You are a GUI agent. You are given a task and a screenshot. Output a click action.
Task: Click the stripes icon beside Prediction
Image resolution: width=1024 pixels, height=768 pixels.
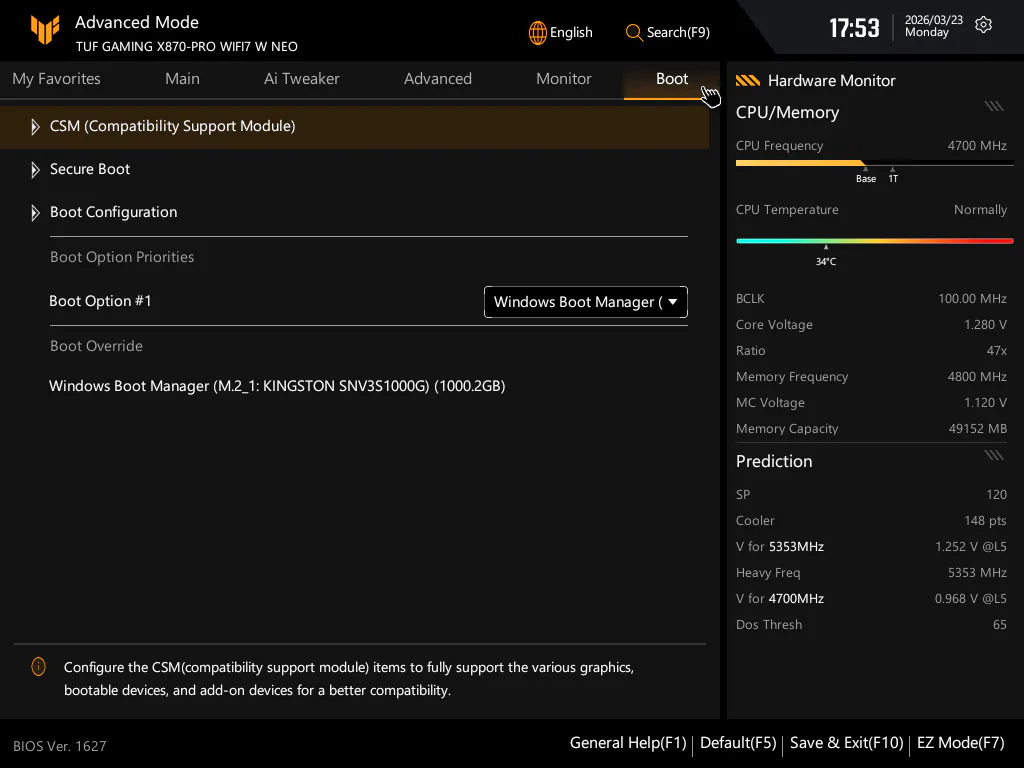click(994, 455)
